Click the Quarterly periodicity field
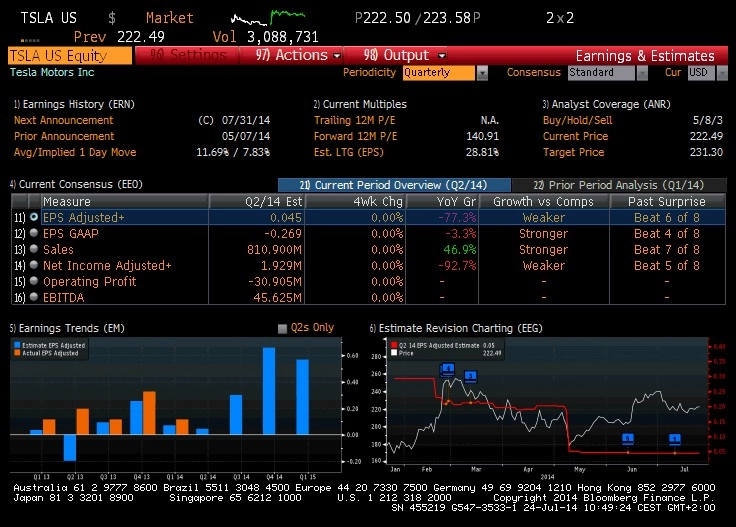The width and height of the screenshot is (736, 527). point(439,73)
